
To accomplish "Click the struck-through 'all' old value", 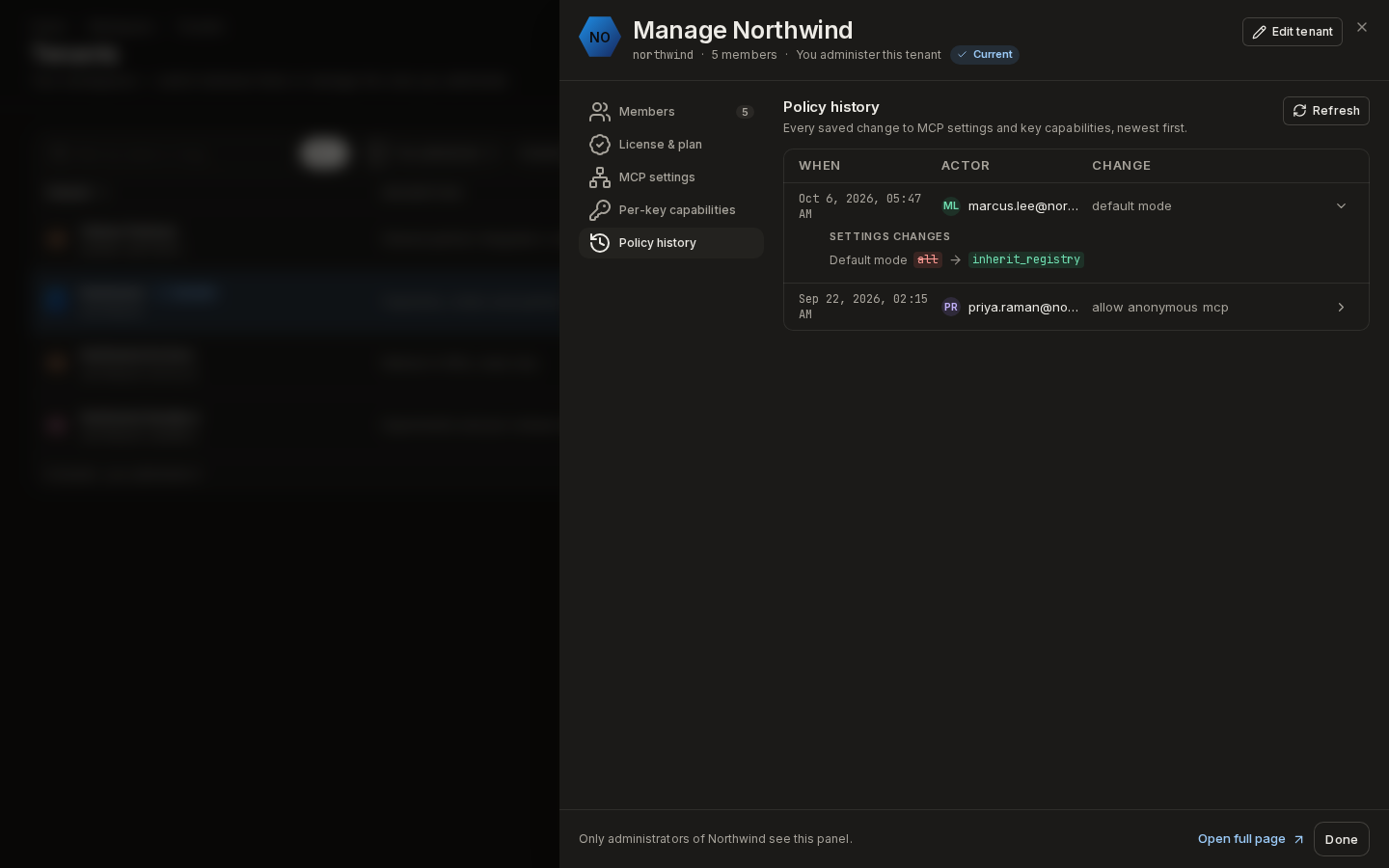I will click(x=928, y=259).
